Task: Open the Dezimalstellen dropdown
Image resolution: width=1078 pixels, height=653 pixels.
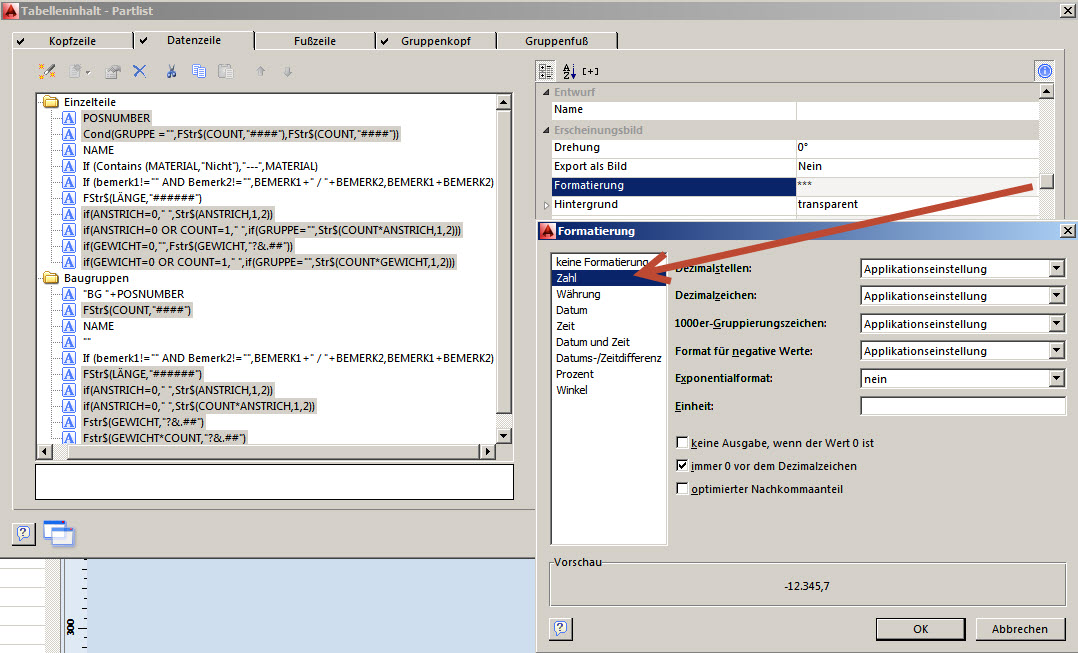Action: click(1057, 269)
